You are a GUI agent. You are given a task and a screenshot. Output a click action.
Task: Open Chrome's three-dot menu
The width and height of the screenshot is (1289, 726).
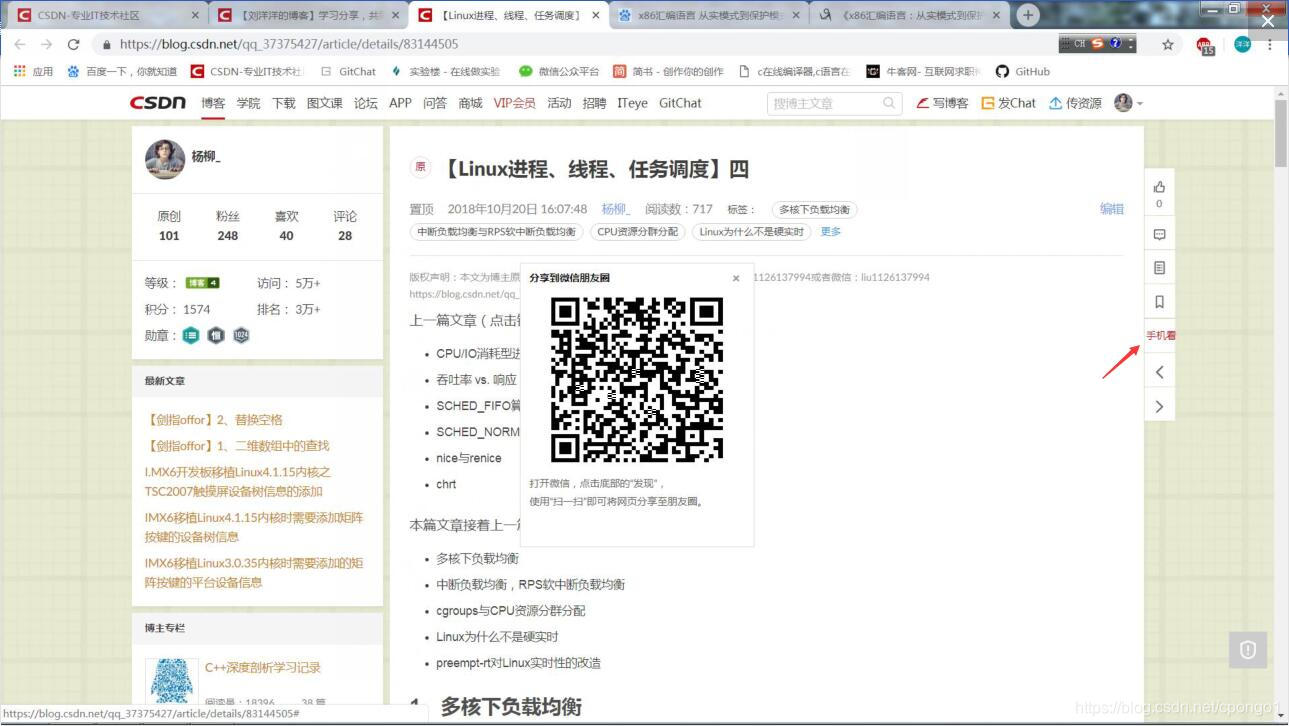[1270, 44]
